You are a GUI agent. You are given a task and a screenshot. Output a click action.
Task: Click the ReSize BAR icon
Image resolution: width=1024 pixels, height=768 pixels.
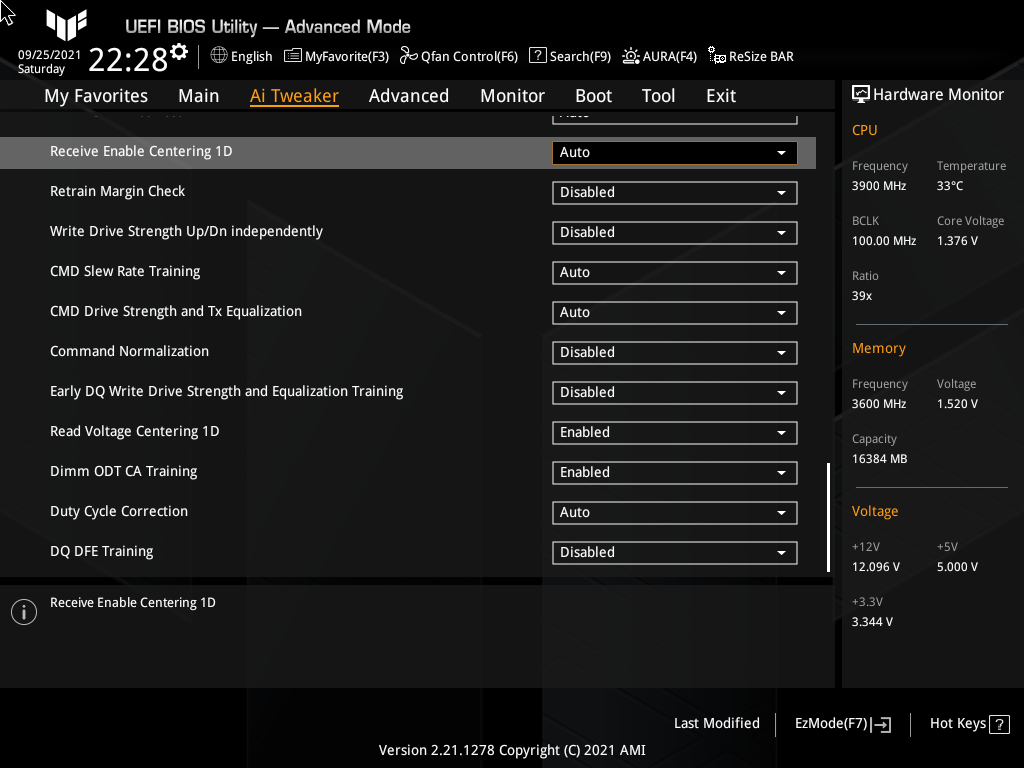[x=716, y=56]
